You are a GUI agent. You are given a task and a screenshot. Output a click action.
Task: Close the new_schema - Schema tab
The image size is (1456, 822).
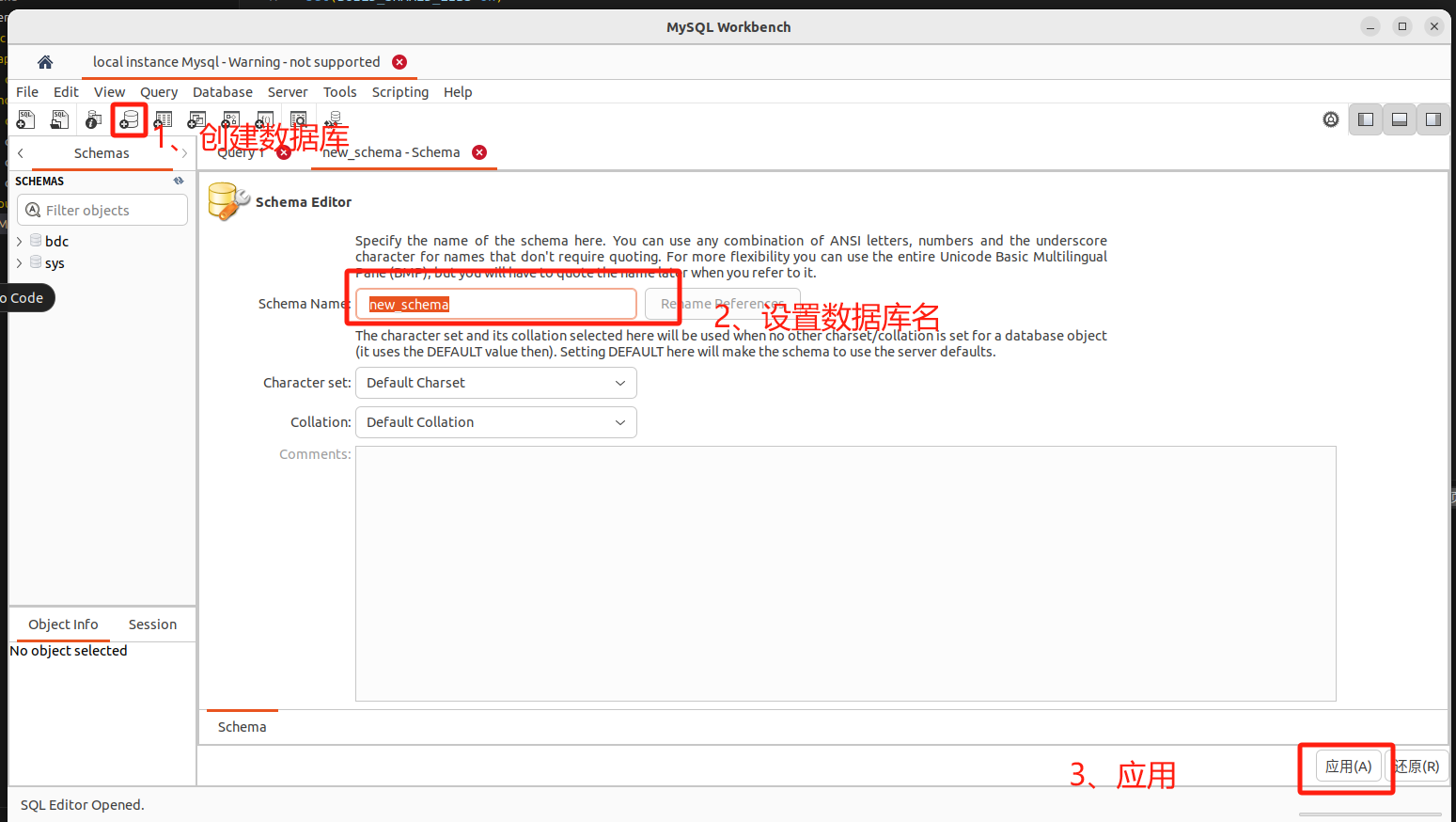[479, 152]
